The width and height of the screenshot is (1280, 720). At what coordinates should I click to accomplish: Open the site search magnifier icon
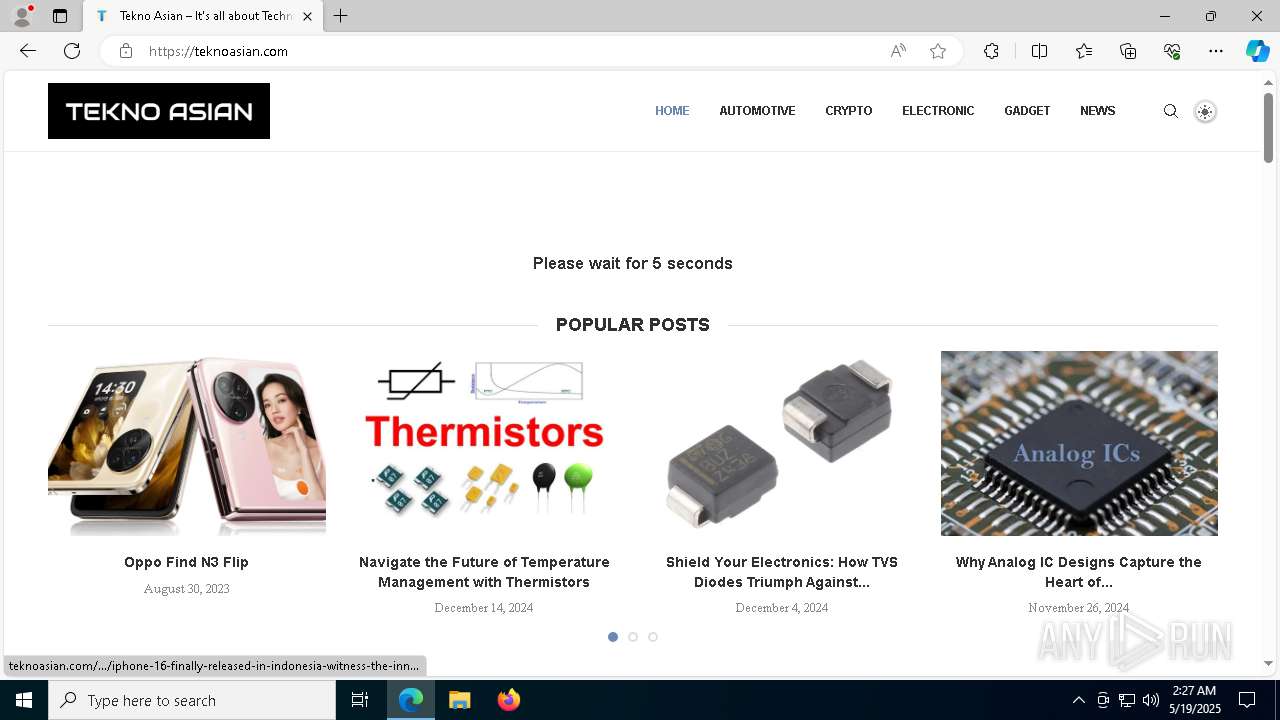pos(1170,111)
